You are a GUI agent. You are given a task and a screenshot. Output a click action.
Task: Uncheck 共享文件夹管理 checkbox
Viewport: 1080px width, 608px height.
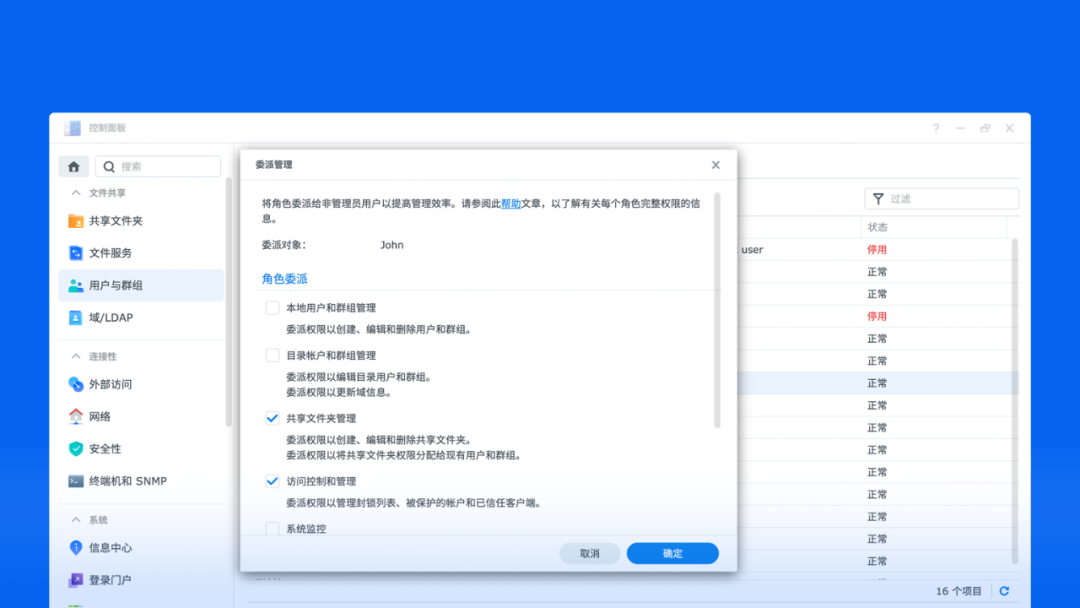pos(272,418)
